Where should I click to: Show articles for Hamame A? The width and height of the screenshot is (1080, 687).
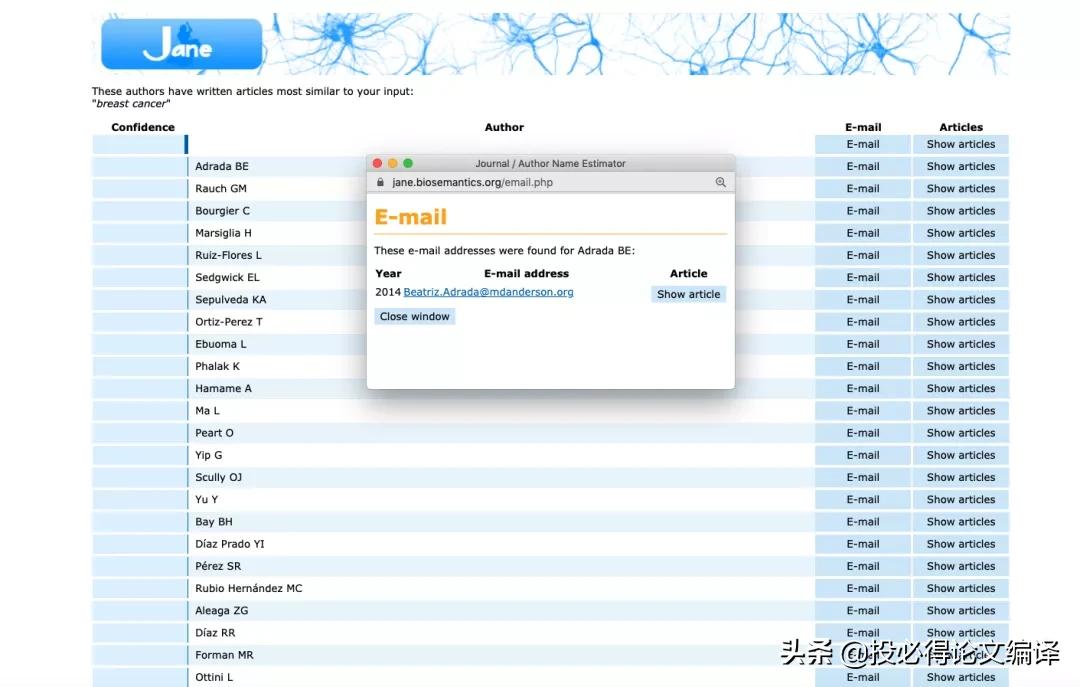(961, 389)
